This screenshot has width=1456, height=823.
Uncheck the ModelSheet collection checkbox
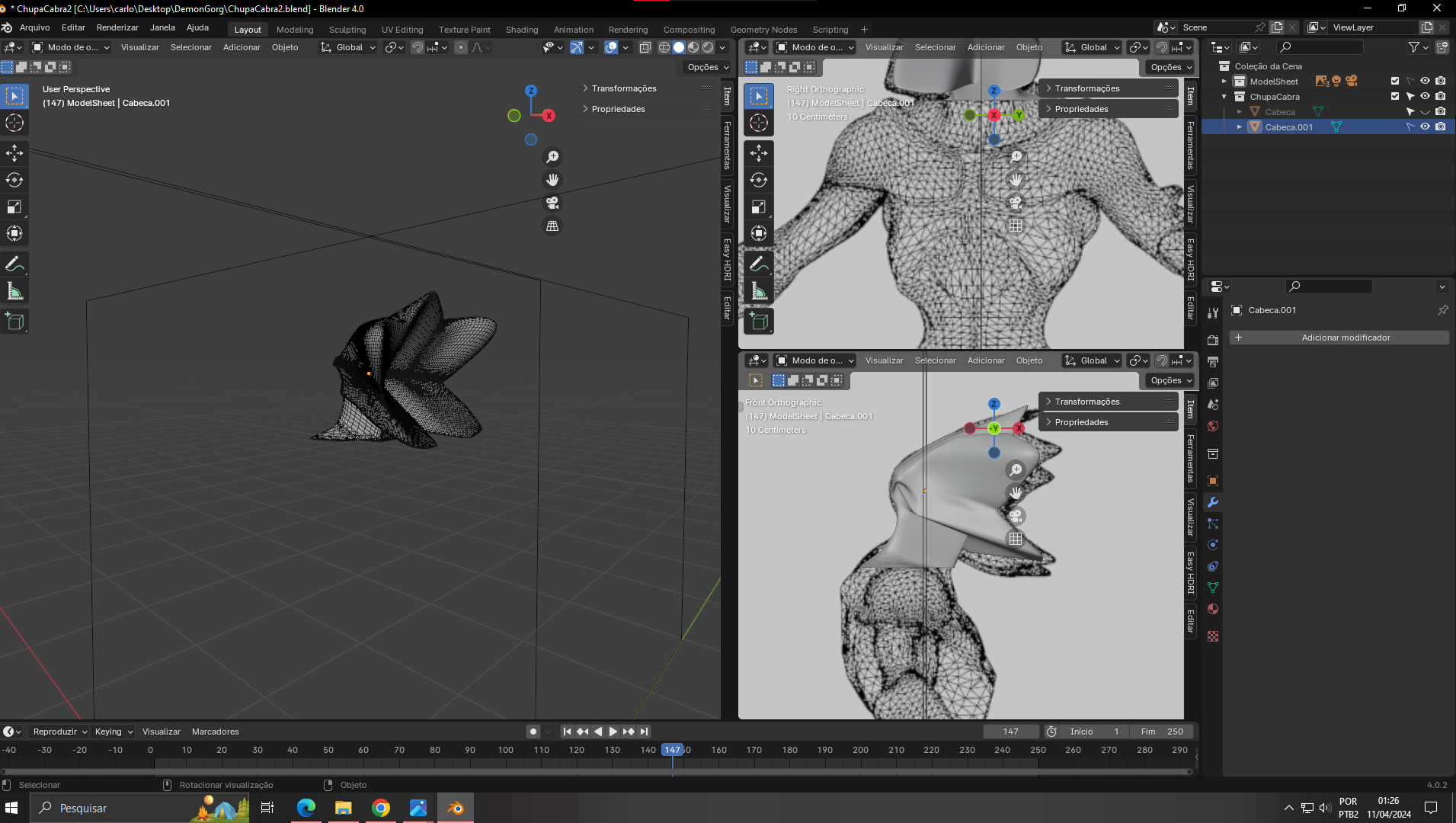tap(1395, 82)
